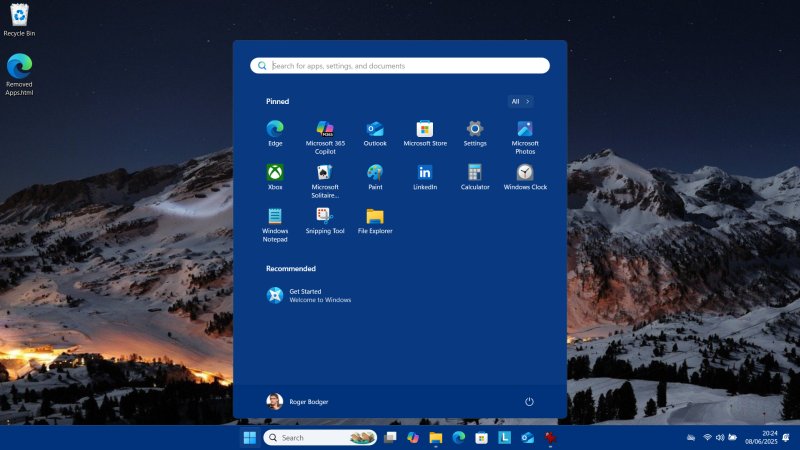Open Snipping Tool from pinned apps
This screenshot has height=450, width=800.
[325, 216]
